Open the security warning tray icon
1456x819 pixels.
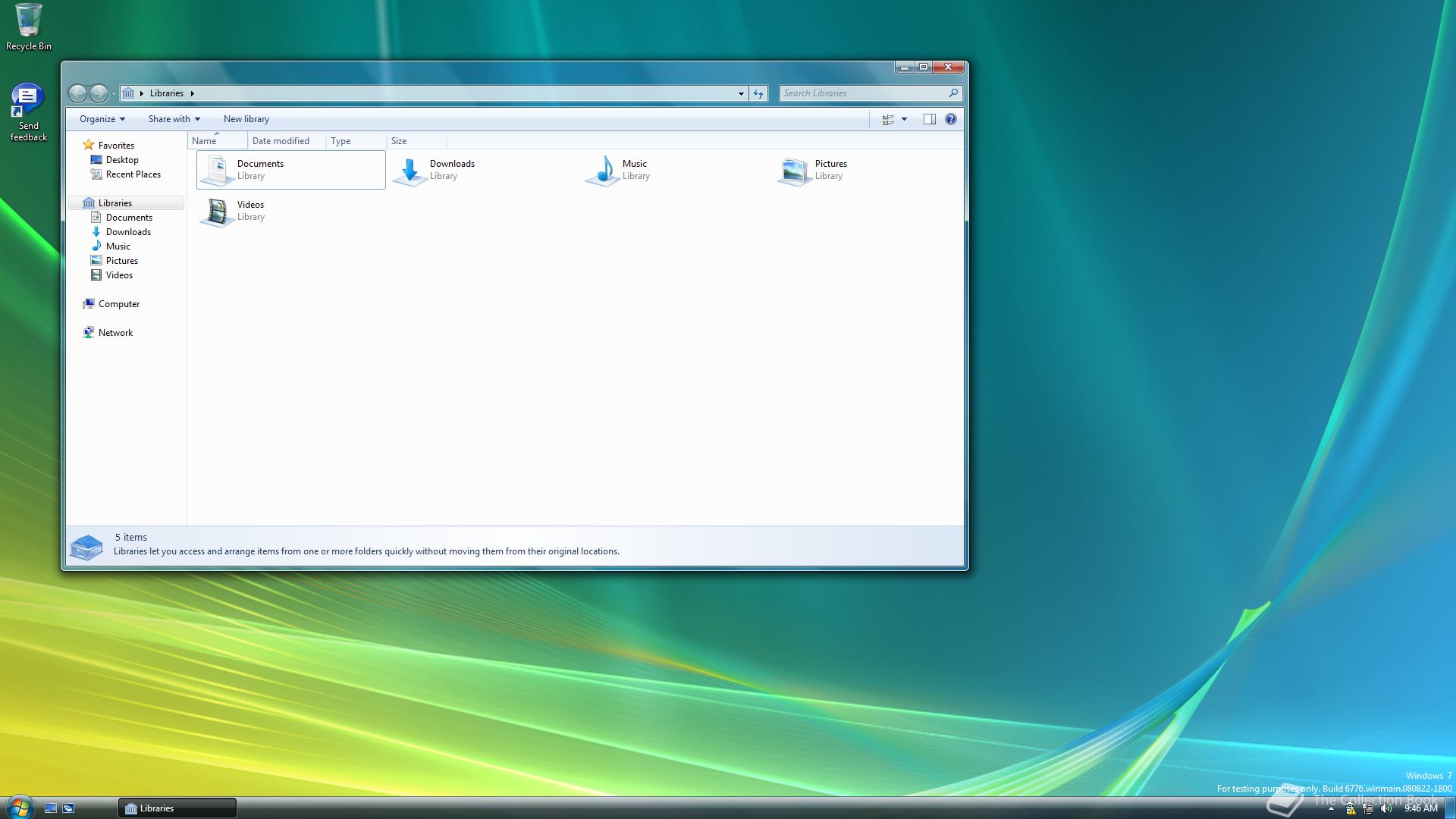(1351, 809)
